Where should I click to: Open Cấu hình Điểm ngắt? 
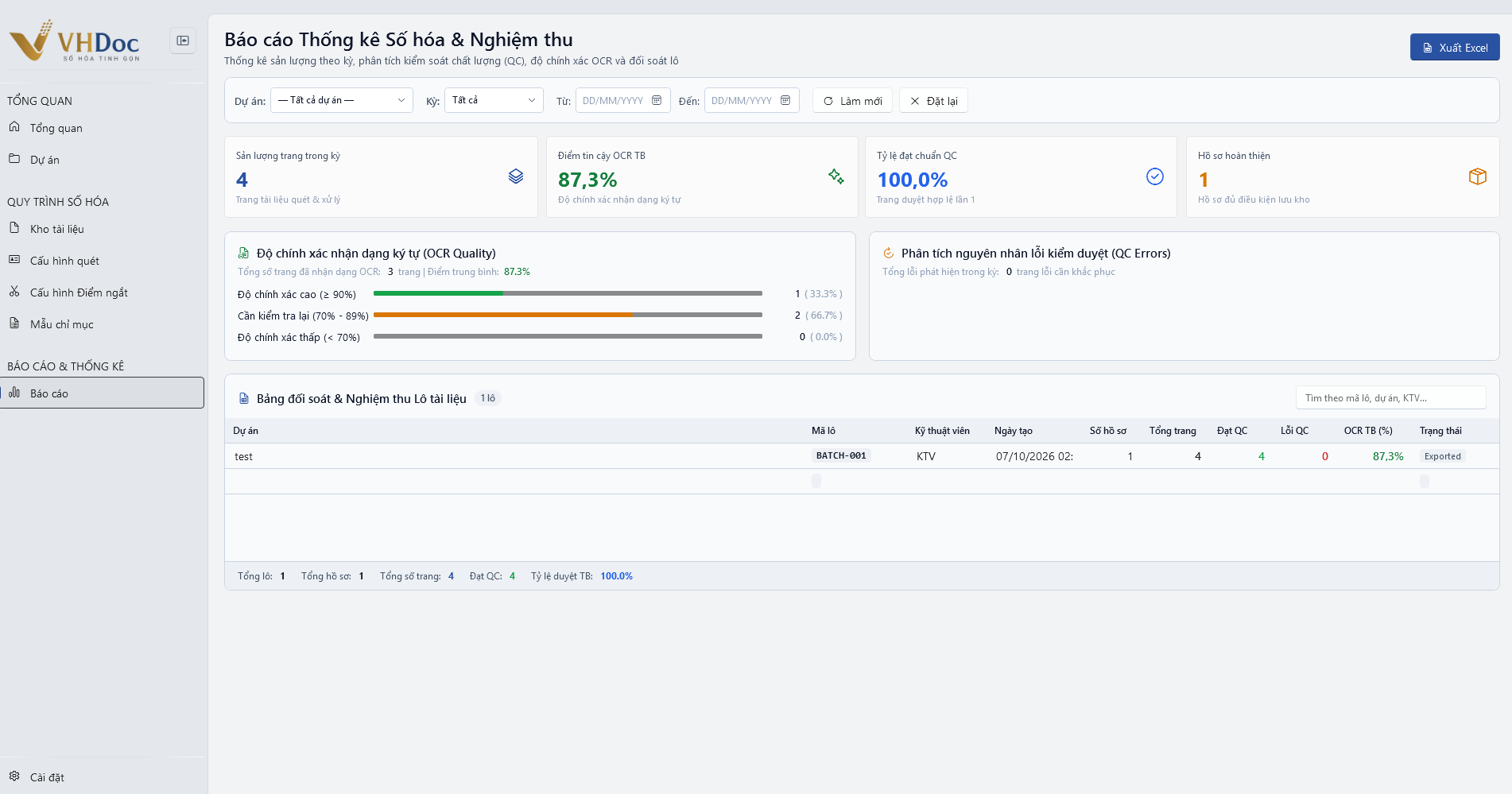[102, 292]
